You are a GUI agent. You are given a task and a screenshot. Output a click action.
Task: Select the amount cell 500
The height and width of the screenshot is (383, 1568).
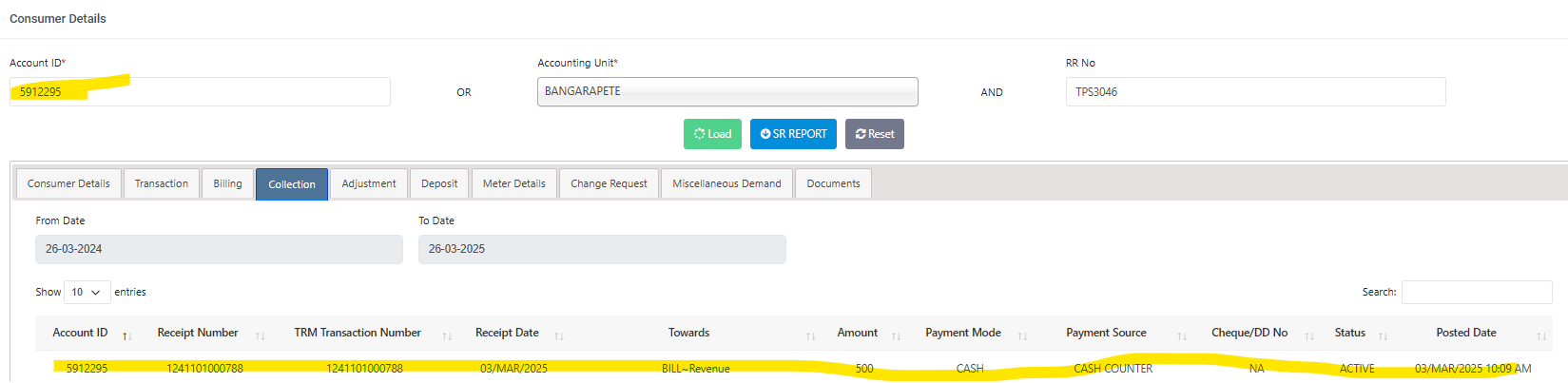tap(864, 369)
